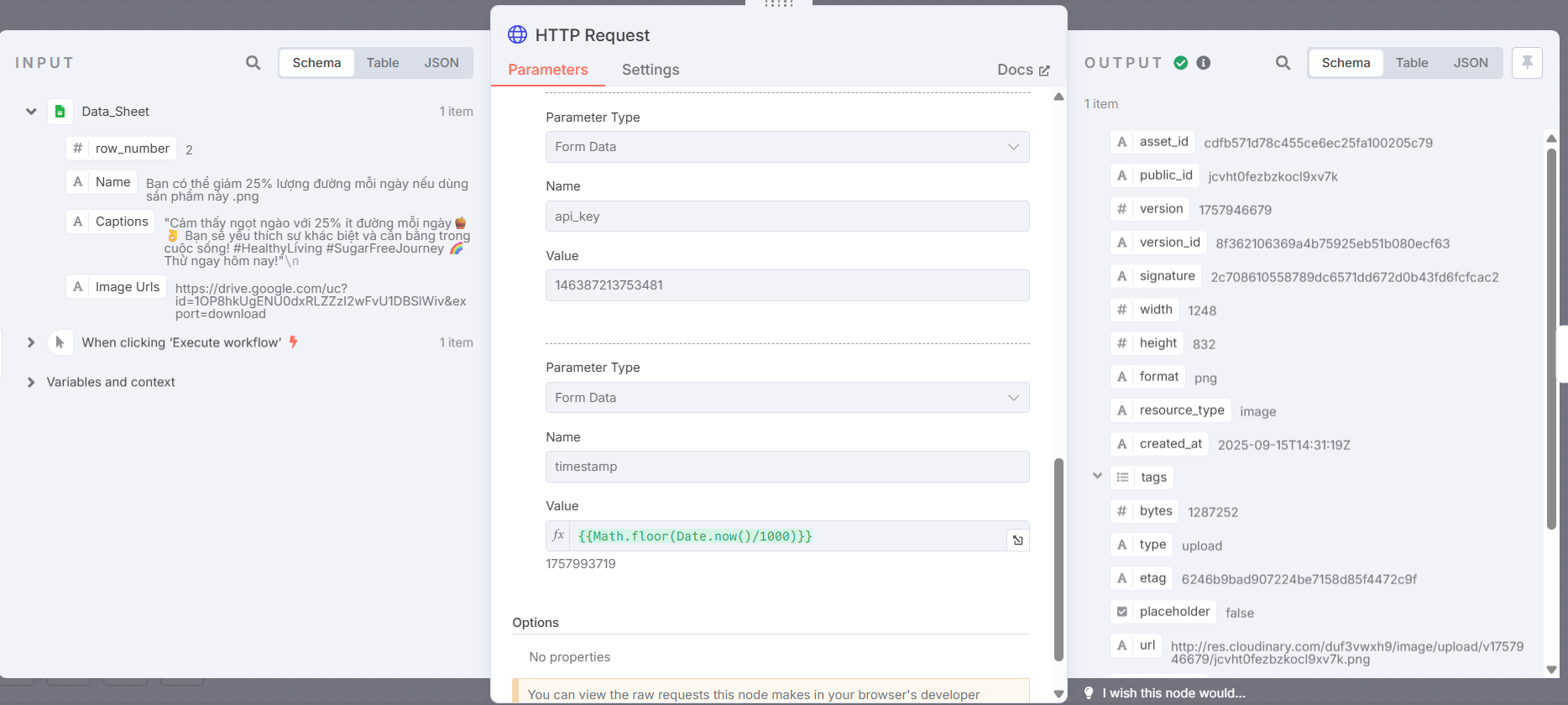Click the Captions text type icon

coord(77,222)
